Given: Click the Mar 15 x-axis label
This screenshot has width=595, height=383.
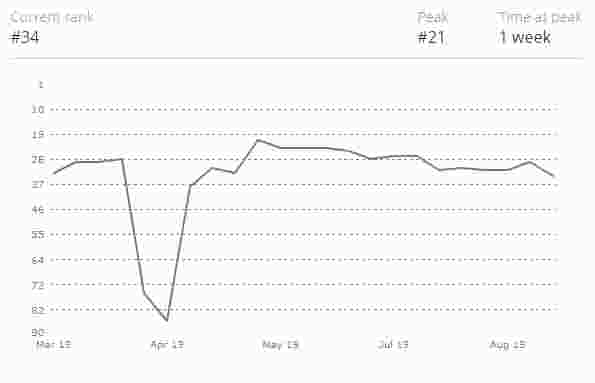Looking at the screenshot, I should [54, 344].
